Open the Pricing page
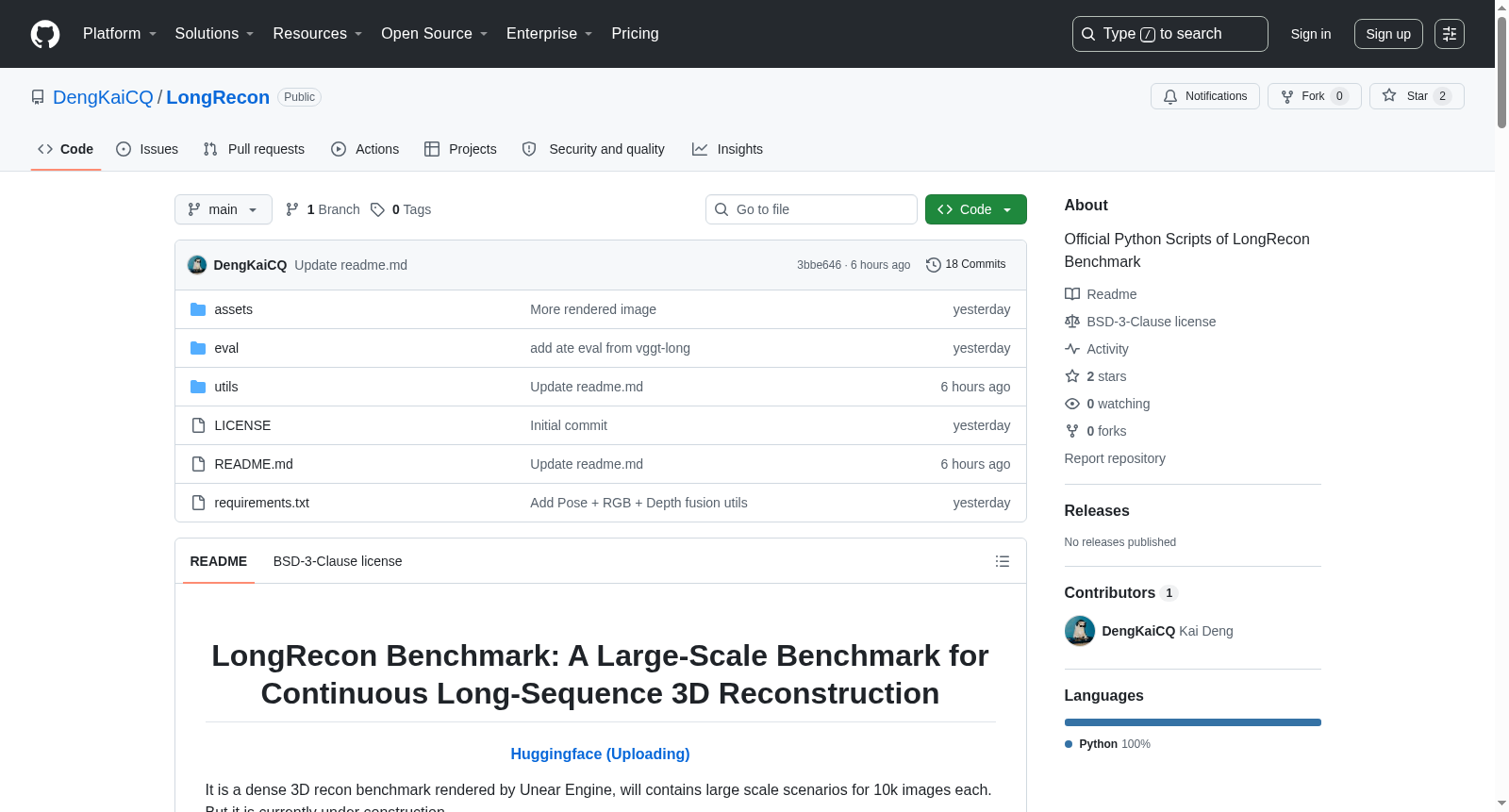Image resolution: width=1509 pixels, height=812 pixels. click(x=635, y=34)
